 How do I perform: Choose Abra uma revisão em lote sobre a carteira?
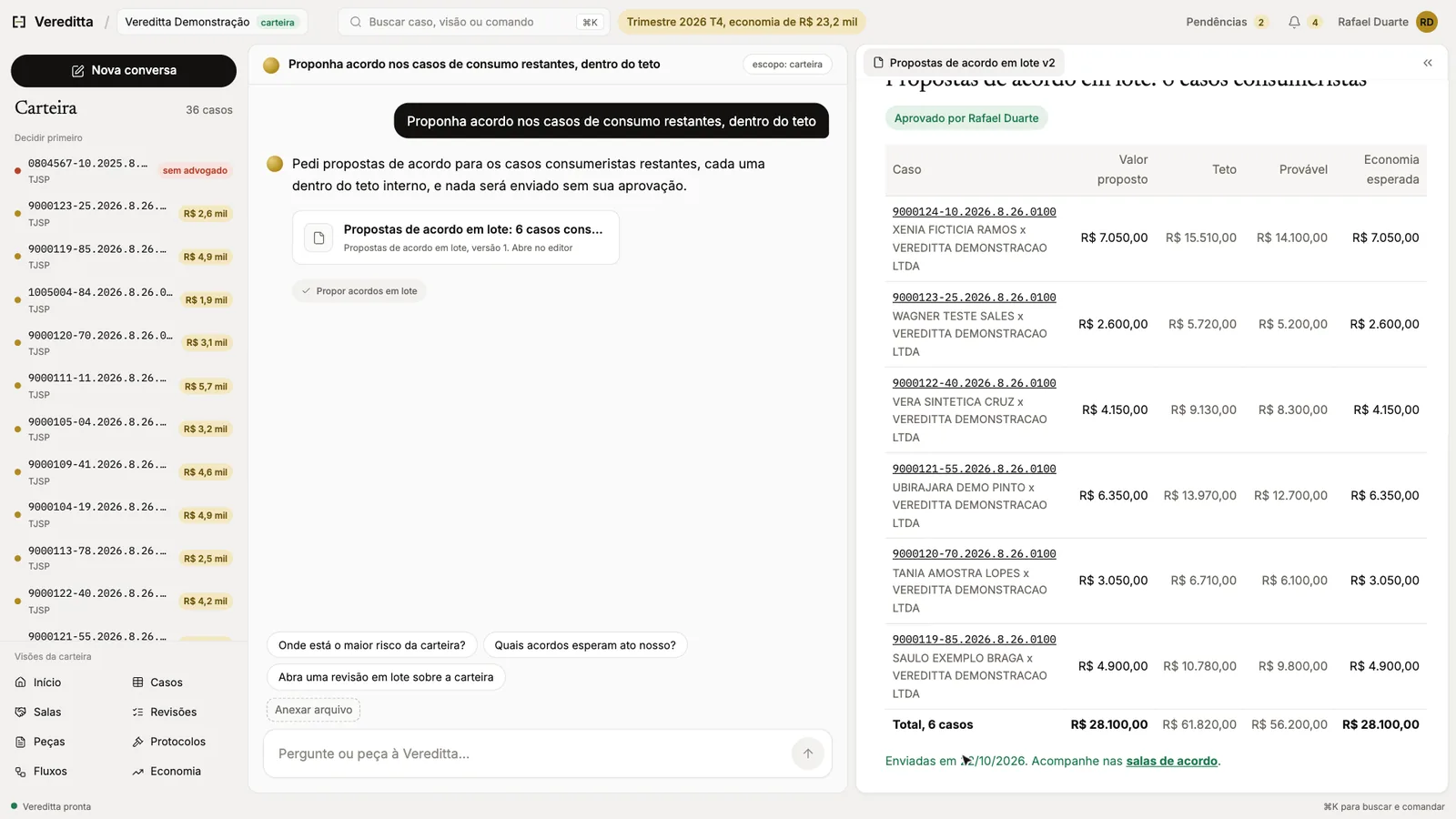tap(386, 677)
